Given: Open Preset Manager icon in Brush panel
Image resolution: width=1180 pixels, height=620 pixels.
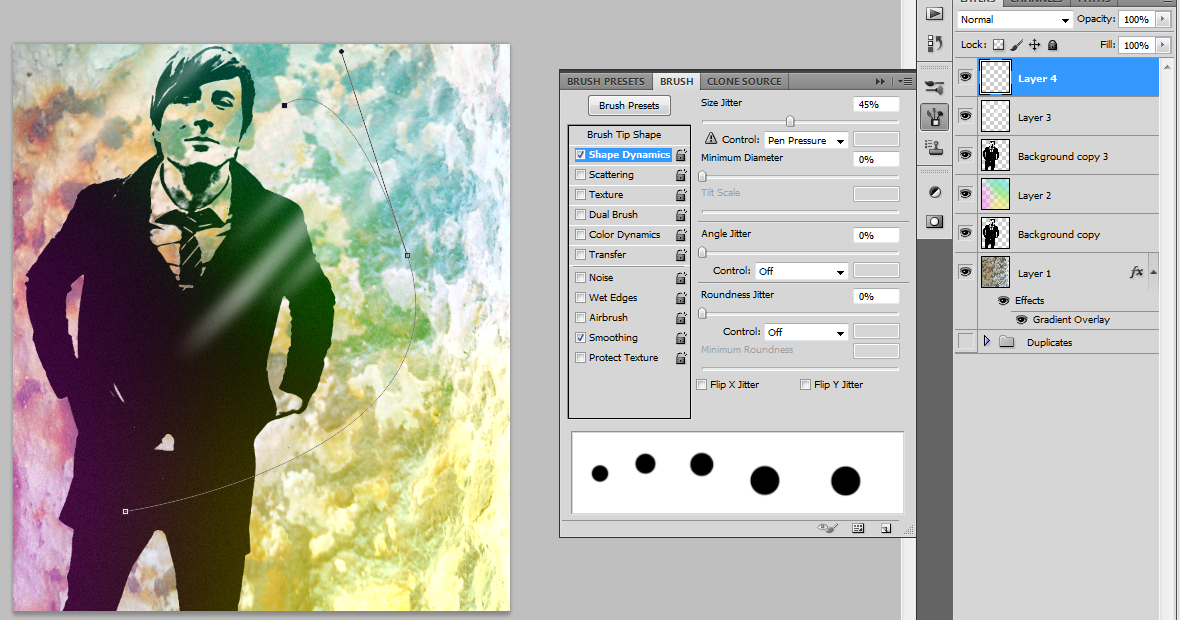Looking at the screenshot, I should point(858,528).
